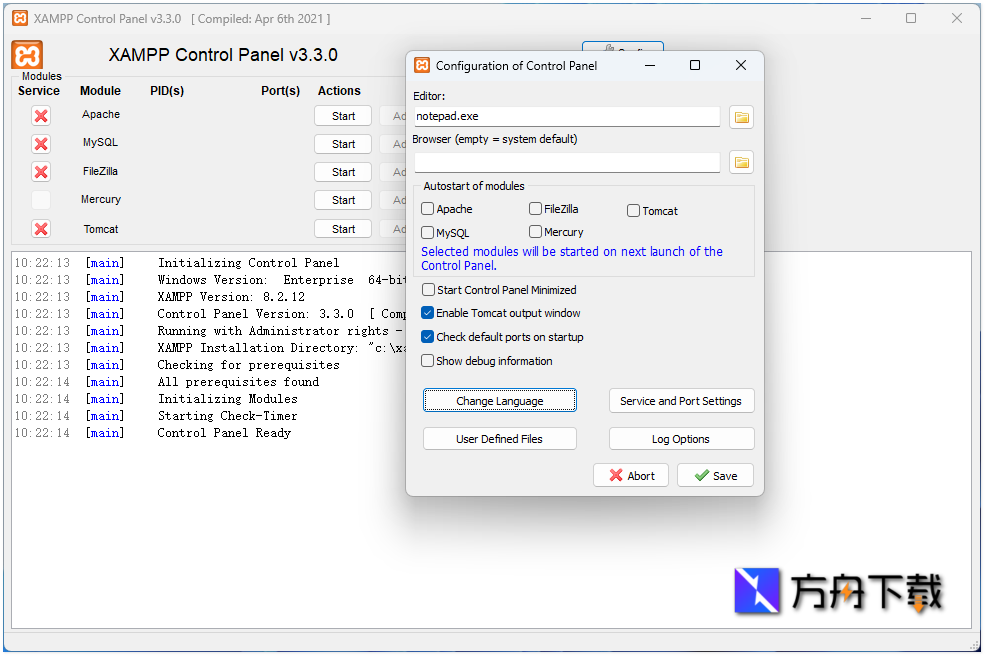Close the XAMPP main window

click(956, 18)
